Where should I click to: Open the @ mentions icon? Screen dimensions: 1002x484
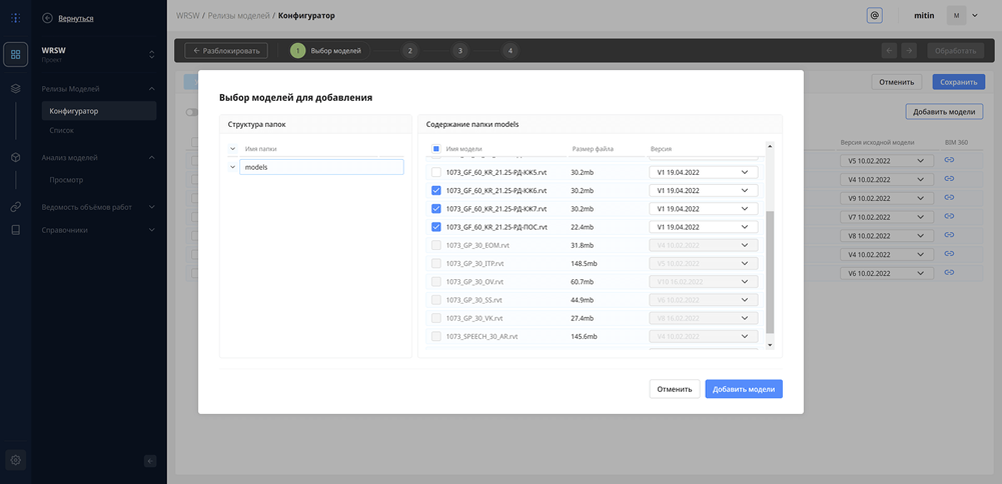tap(874, 15)
